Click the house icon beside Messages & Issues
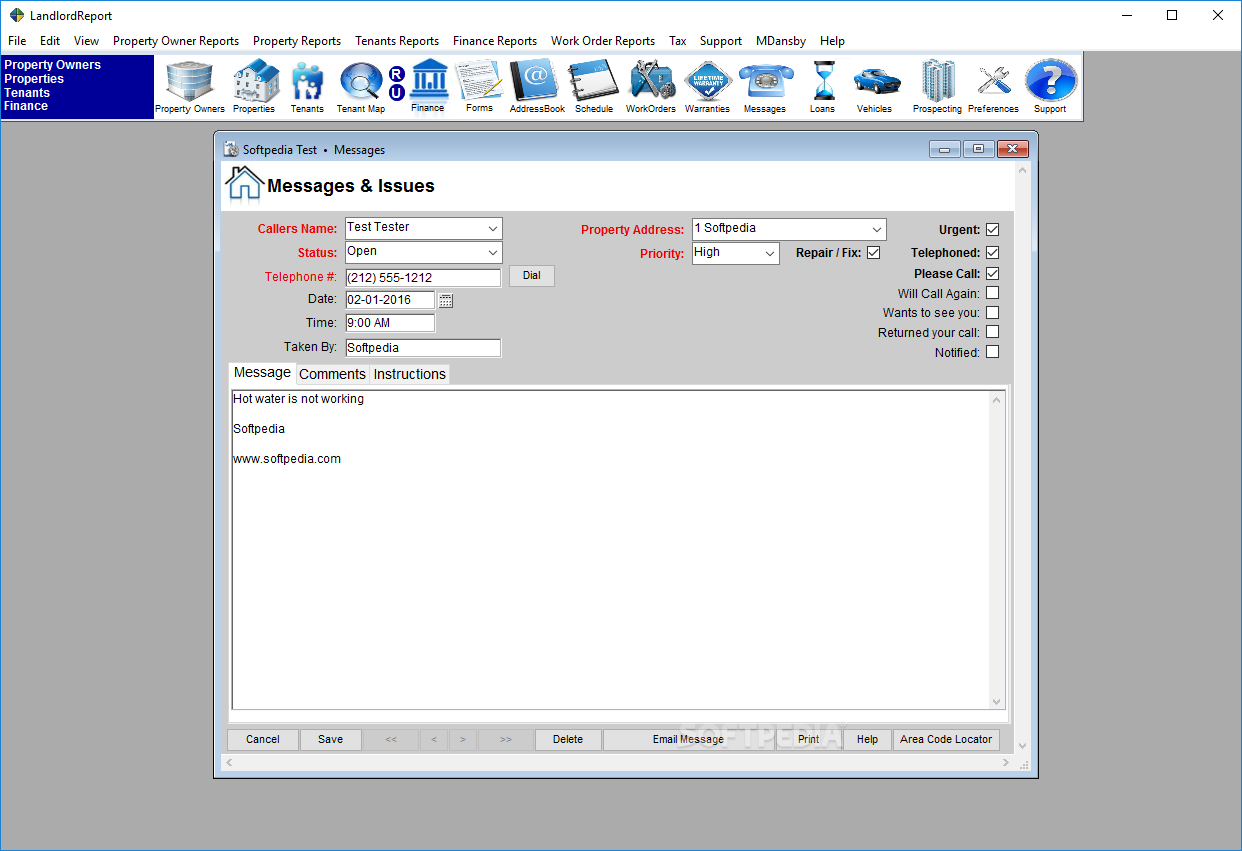Image resolution: width=1242 pixels, height=851 pixels. click(x=245, y=185)
